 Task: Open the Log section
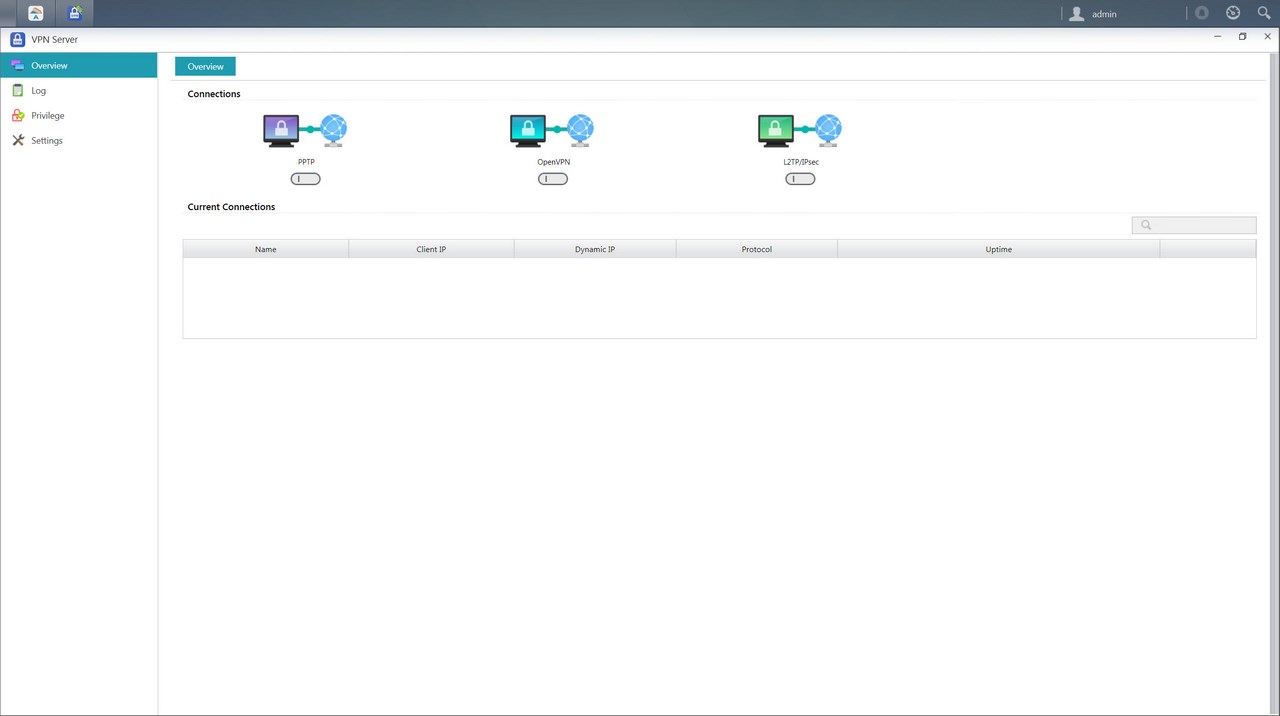tap(79, 90)
